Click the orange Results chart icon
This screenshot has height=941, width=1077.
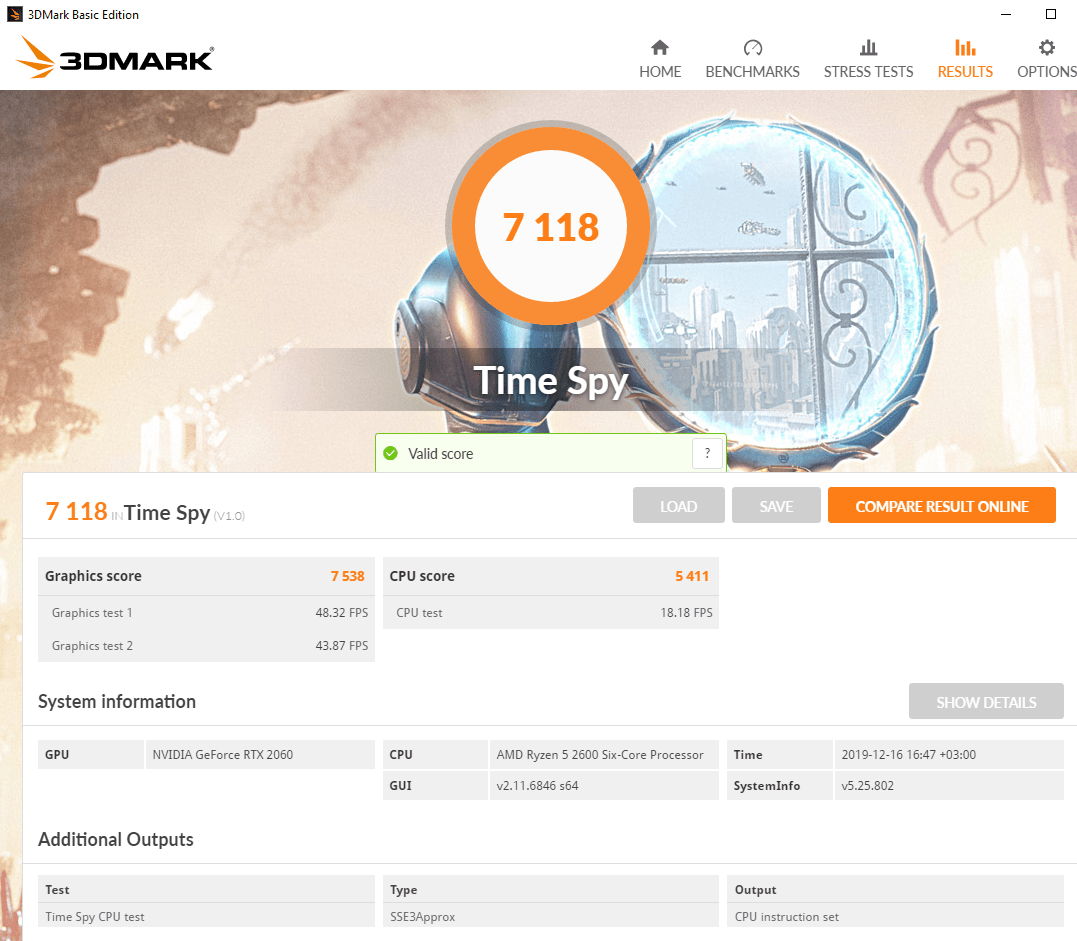click(965, 47)
